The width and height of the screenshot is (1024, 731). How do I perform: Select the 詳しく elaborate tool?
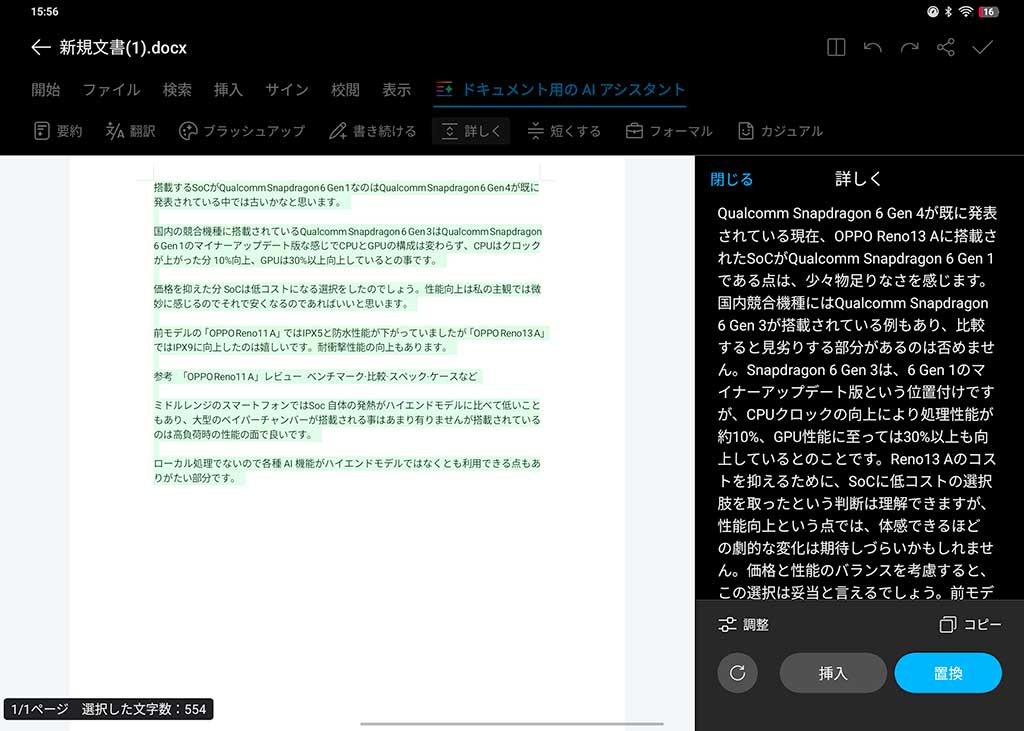coord(471,131)
